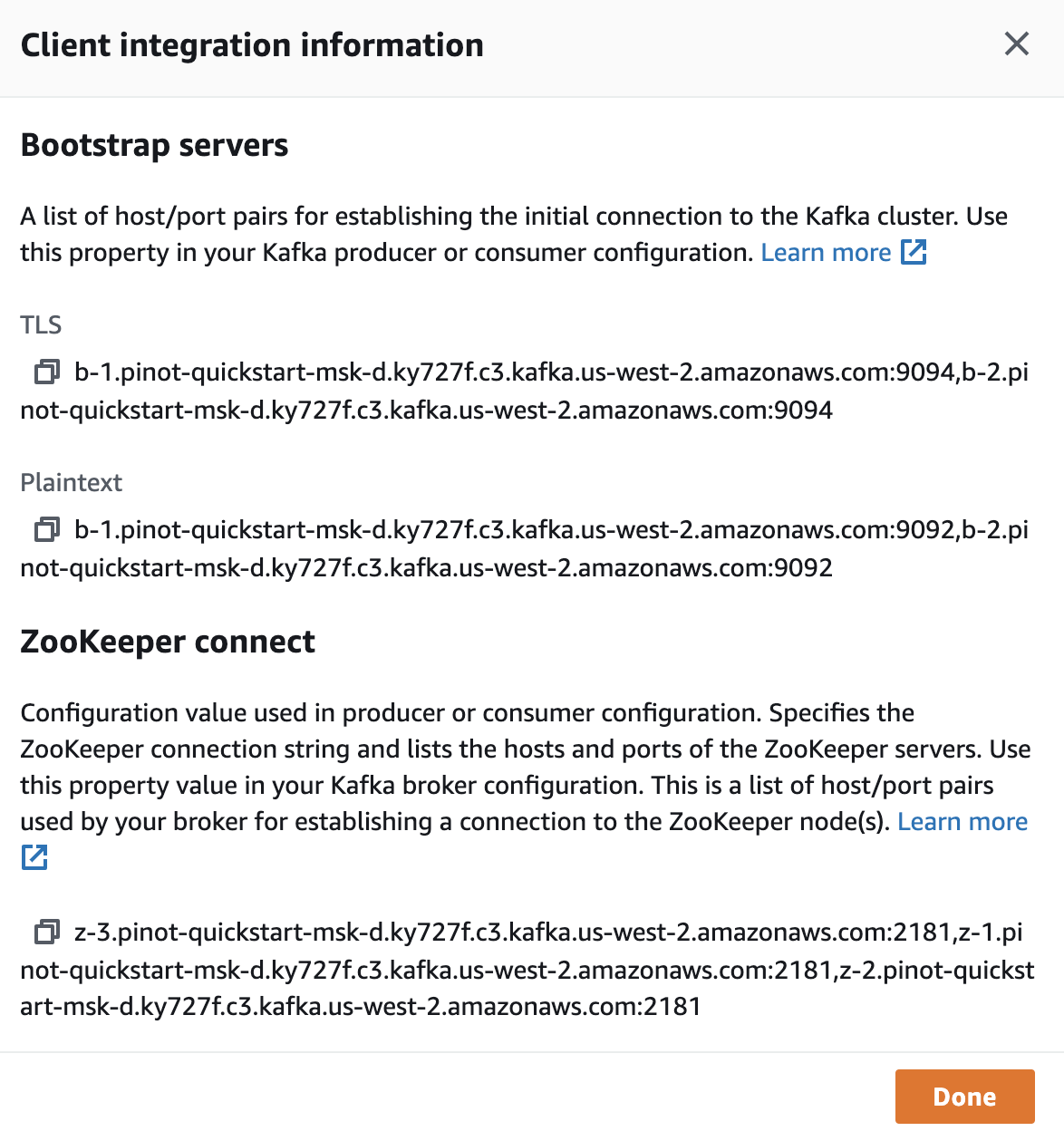1064x1131 pixels.
Task: Copy the Plaintext bootstrap servers string
Action: (x=46, y=529)
